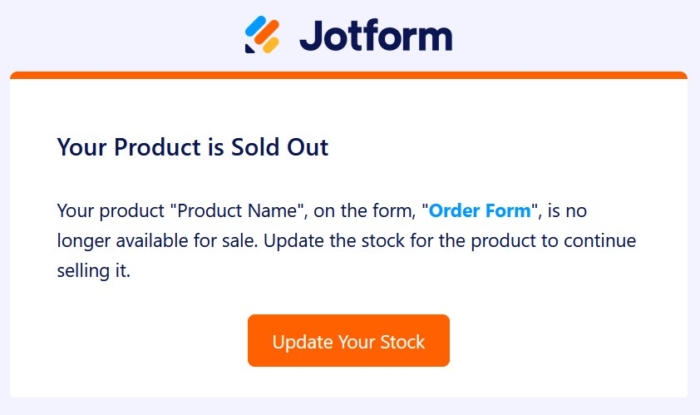Click the word "Update" on the orange button
Viewport: 700px width, 415px height.
(302, 341)
